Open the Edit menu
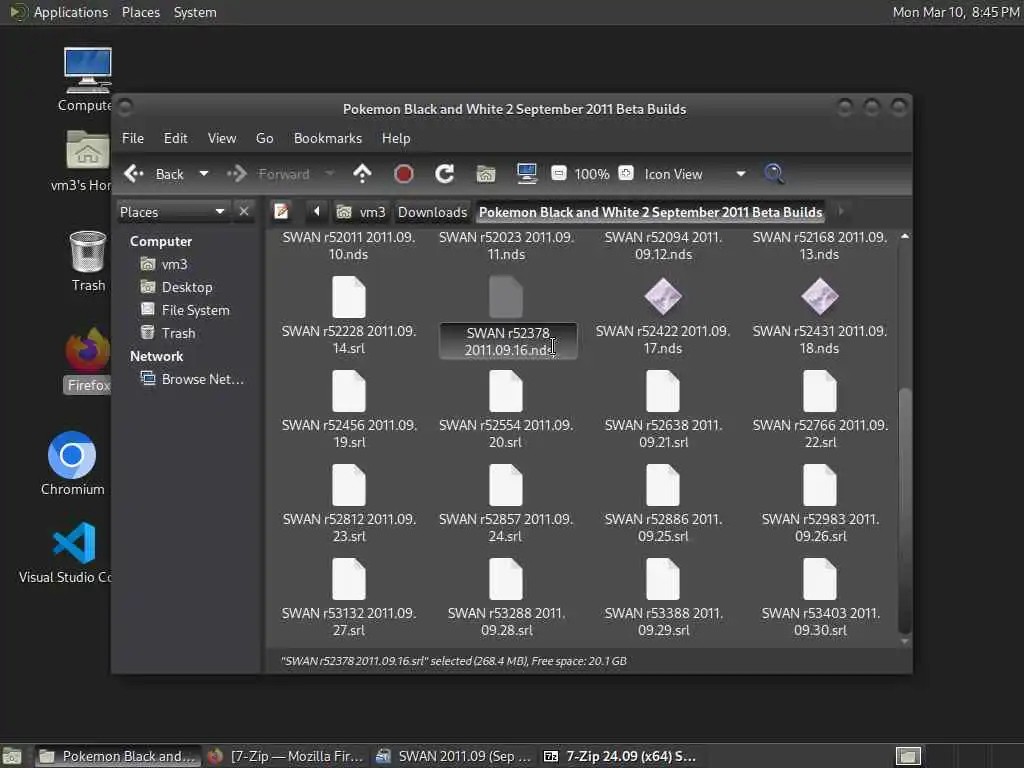The width and height of the screenshot is (1024, 768). click(x=175, y=138)
